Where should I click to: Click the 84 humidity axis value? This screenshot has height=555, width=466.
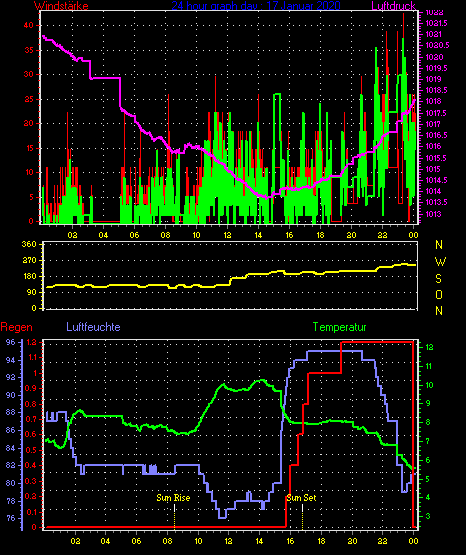tap(11, 448)
